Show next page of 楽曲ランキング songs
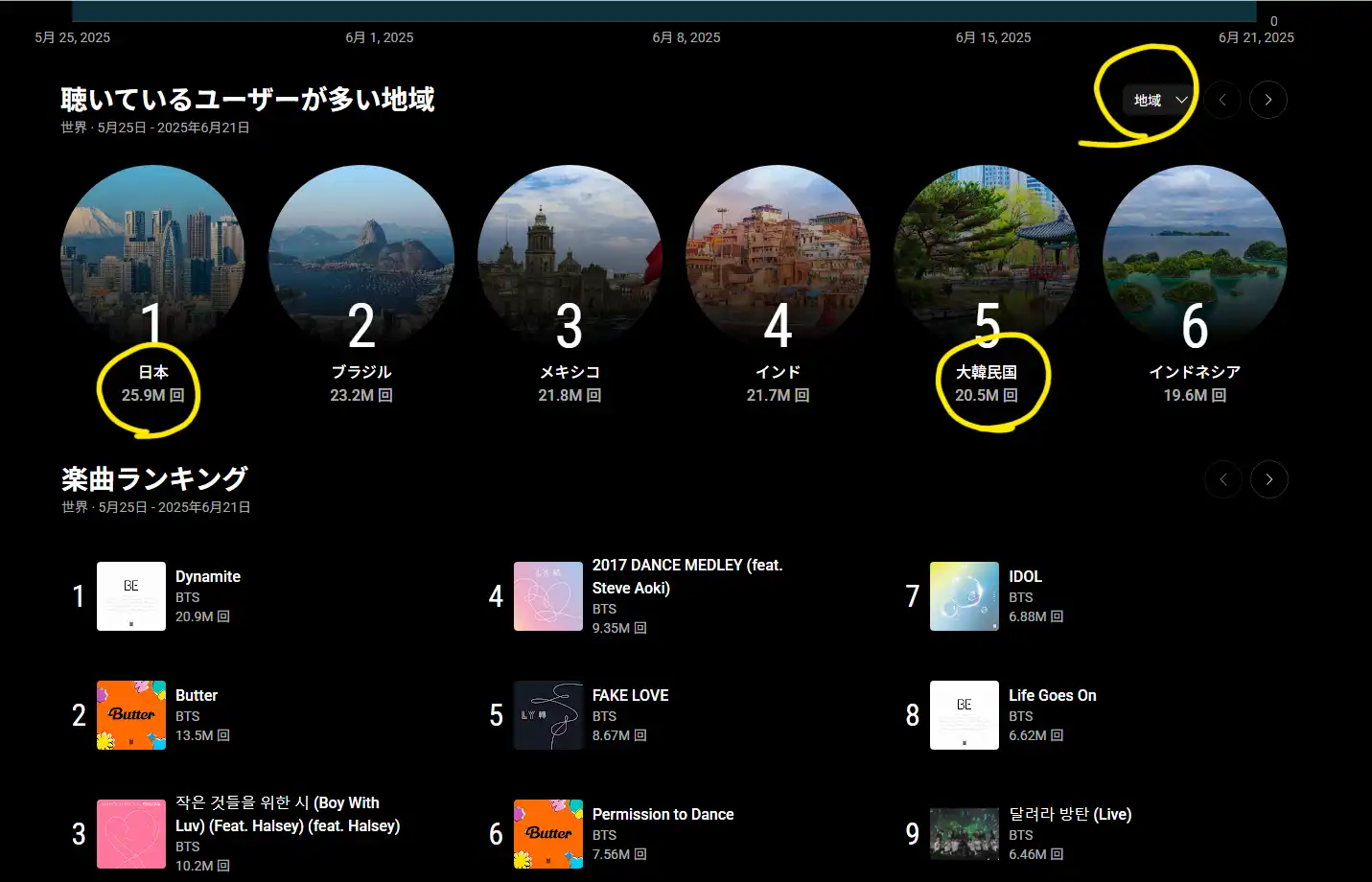The width and height of the screenshot is (1372, 882). pos(1268,479)
